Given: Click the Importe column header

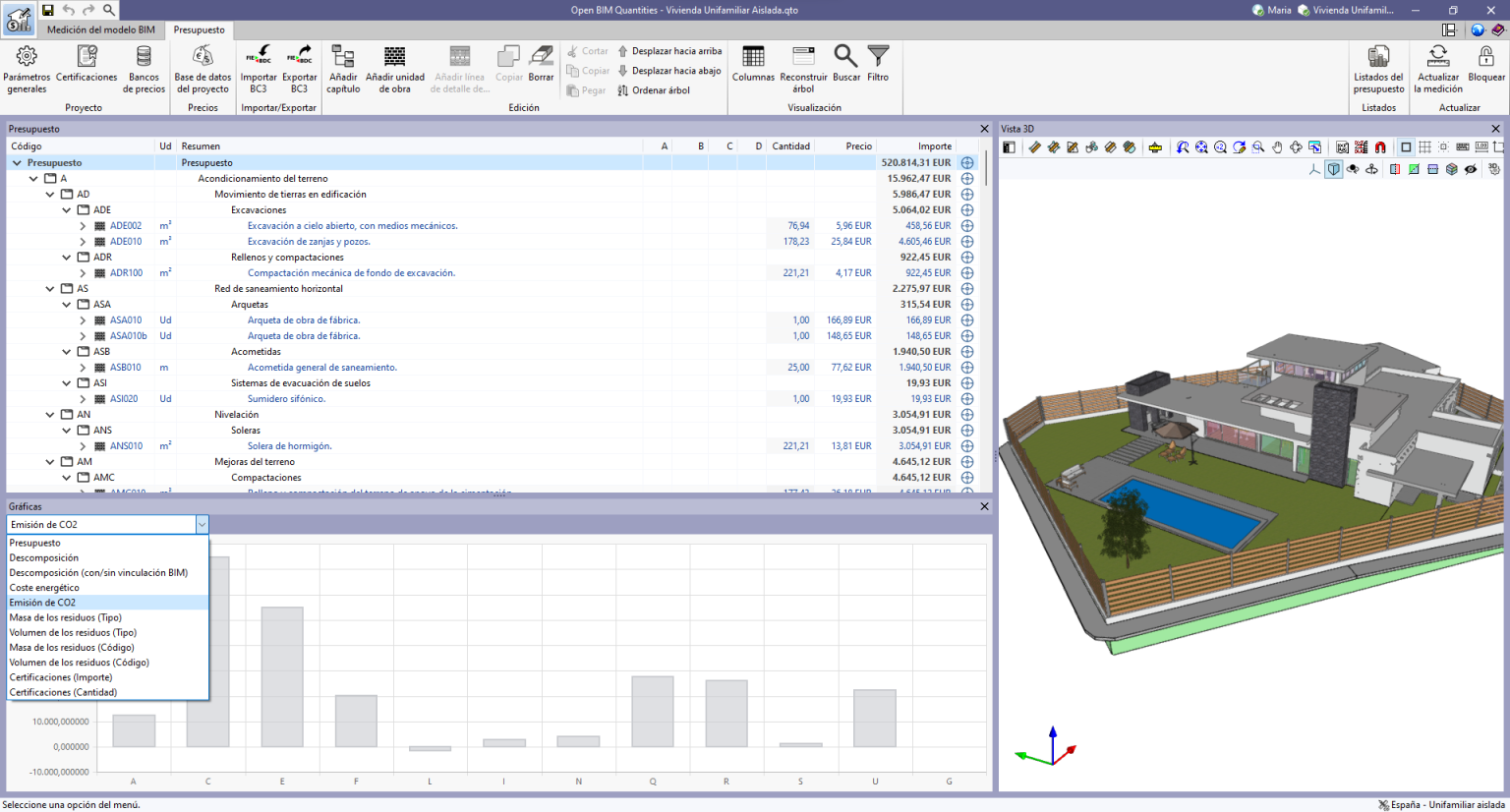Looking at the screenshot, I should click(x=914, y=146).
